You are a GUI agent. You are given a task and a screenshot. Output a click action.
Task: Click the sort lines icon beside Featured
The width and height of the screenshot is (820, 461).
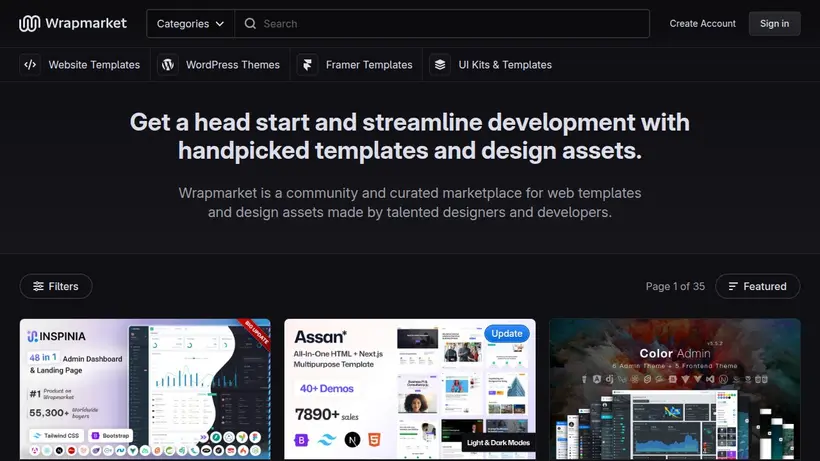pyautogui.click(x=733, y=286)
